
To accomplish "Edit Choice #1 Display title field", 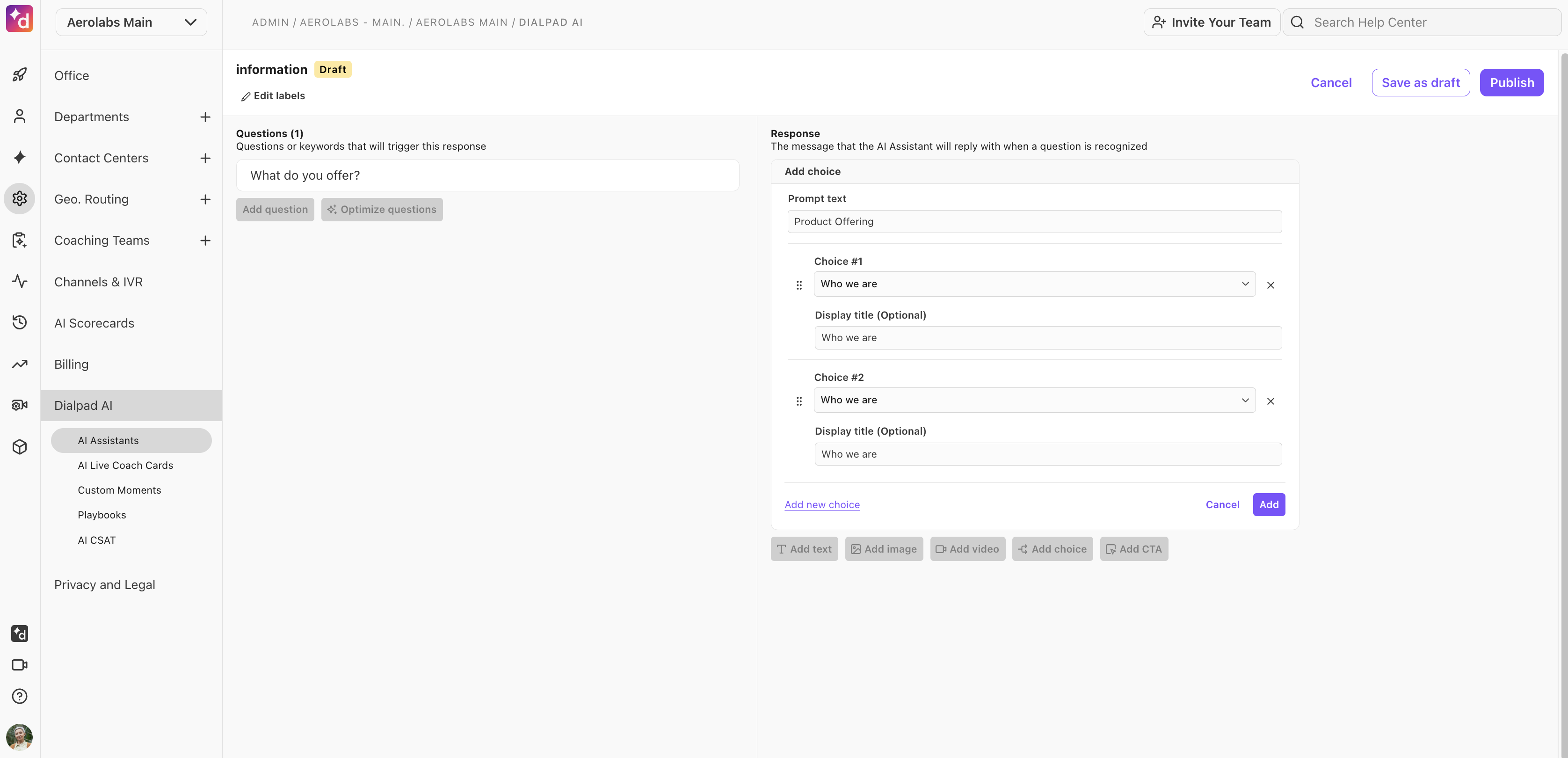I will click(x=1047, y=338).
